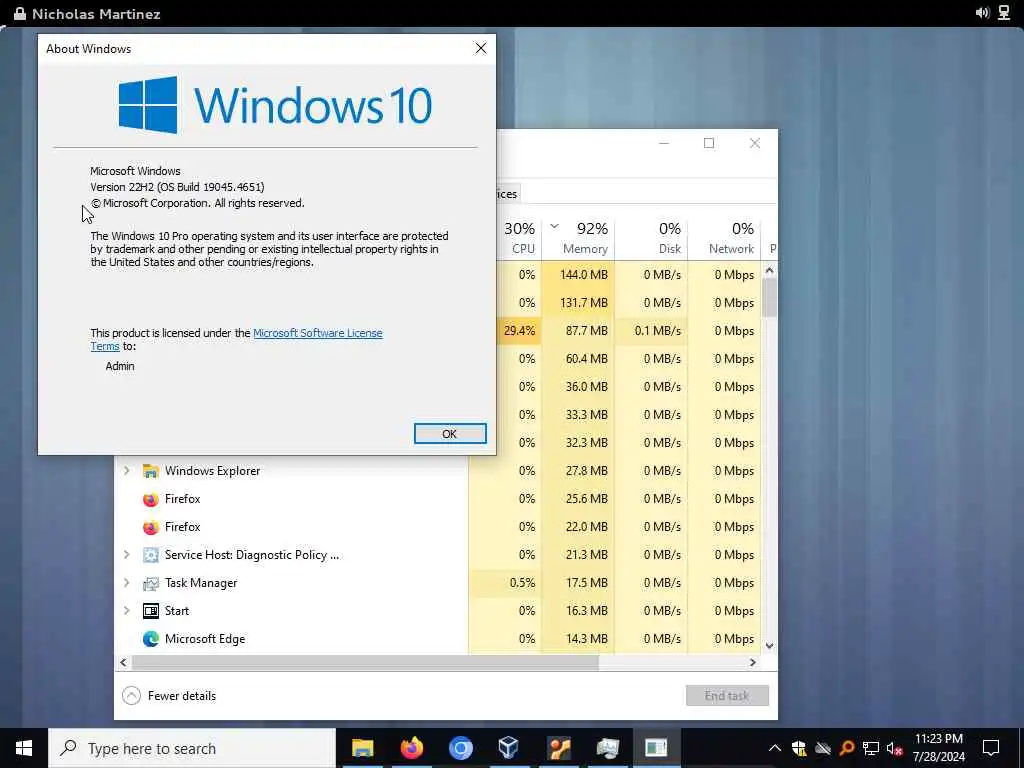Sort processes by Memory column
Image resolution: width=1024 pixels, height=768 pixels.
[x=579, y=238]
